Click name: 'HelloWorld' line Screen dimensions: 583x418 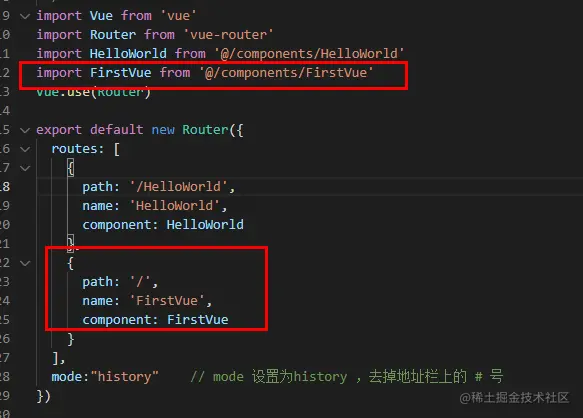tap(154, 206)
